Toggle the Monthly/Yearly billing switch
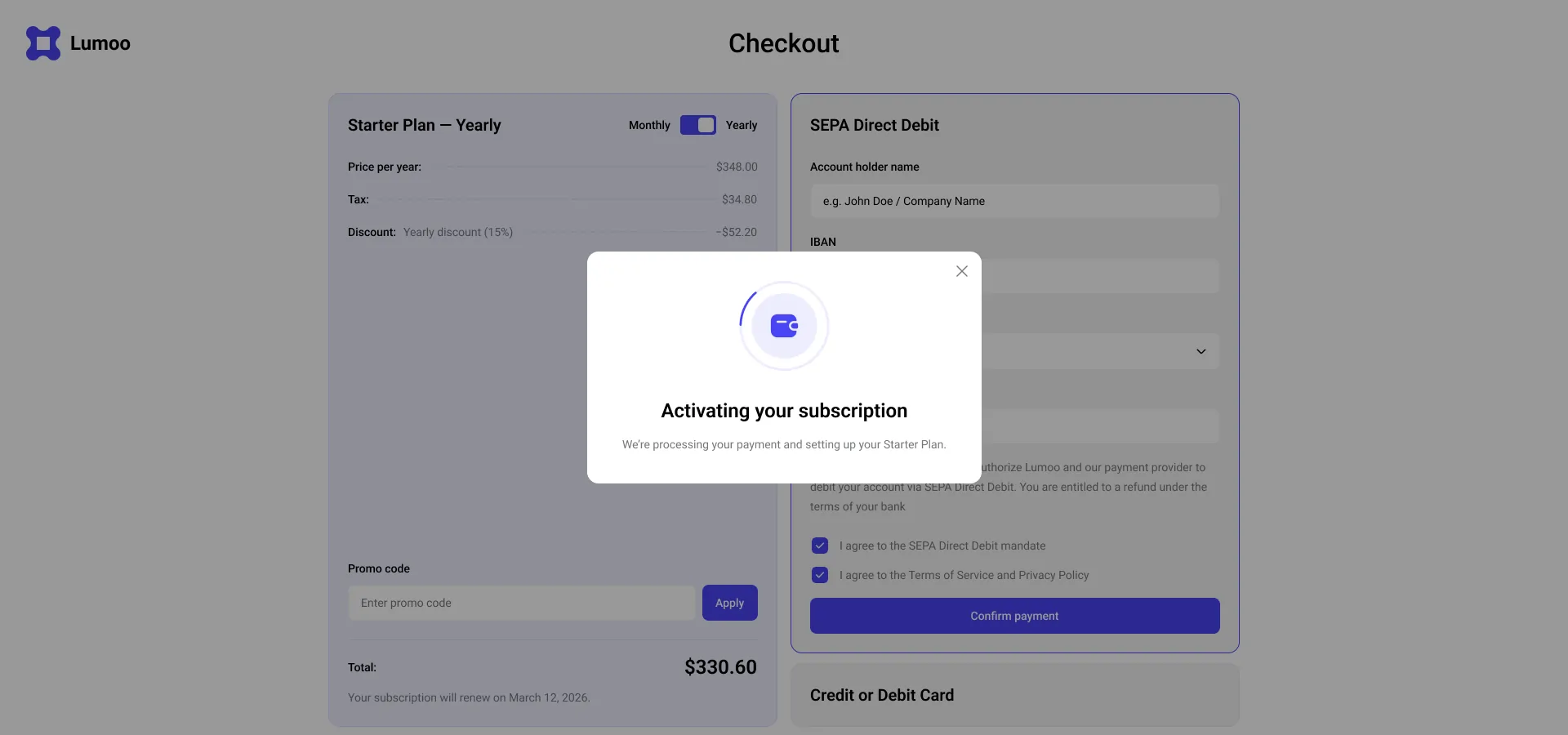The height and width of the screenshot is (735, 1568). [x=698, y=125]
